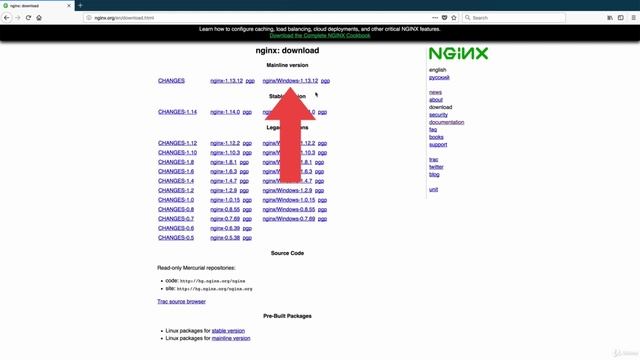Select the nginx: download tab
Viewport: 640px width, 360px height.
pyautogui.click(x=37, y=6)
